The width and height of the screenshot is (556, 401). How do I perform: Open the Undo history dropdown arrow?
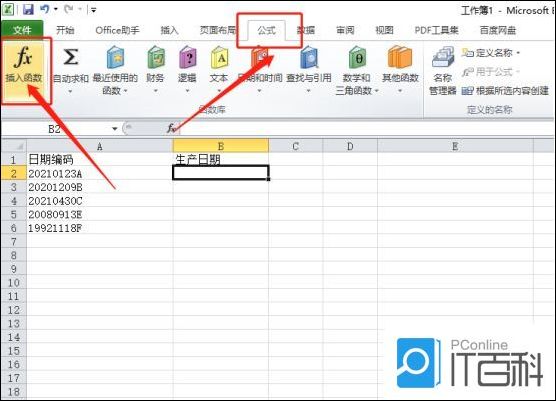tap(56, 10)
